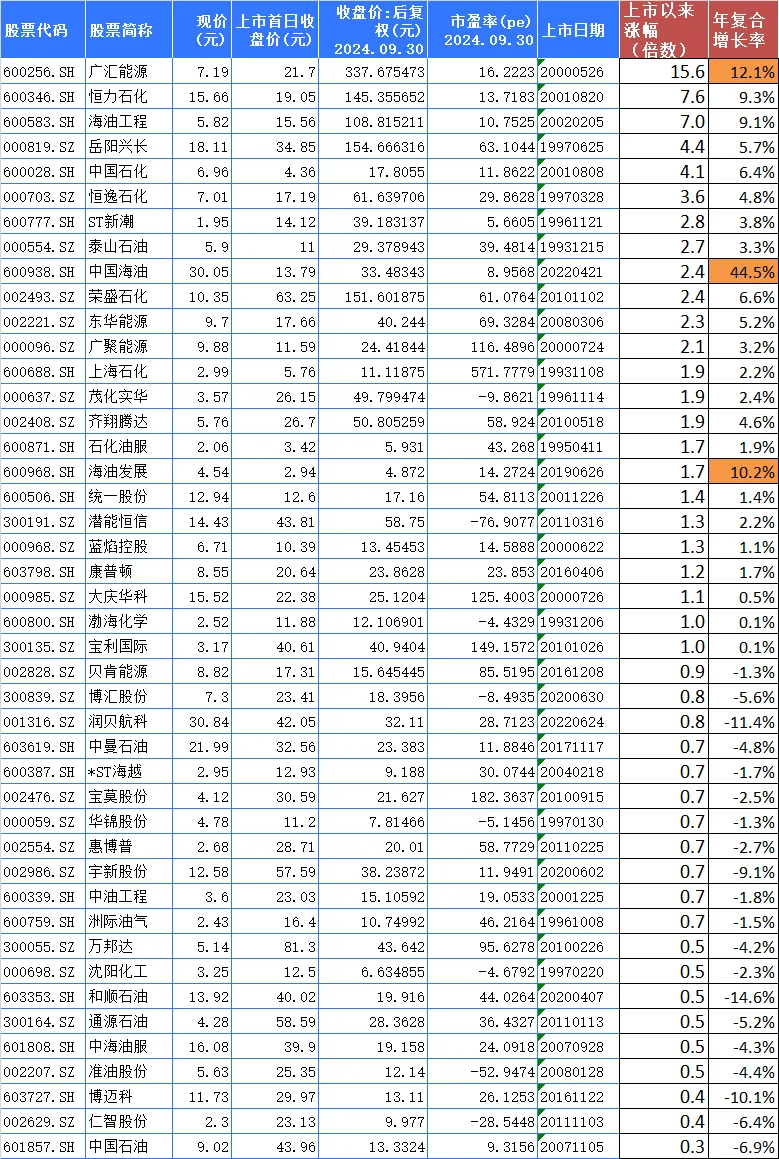Image resolution: width=779 pixels, height=1159 pixels.
Task: Select the 上市以来涨幅(倍数) header
Action: point(664,30)
